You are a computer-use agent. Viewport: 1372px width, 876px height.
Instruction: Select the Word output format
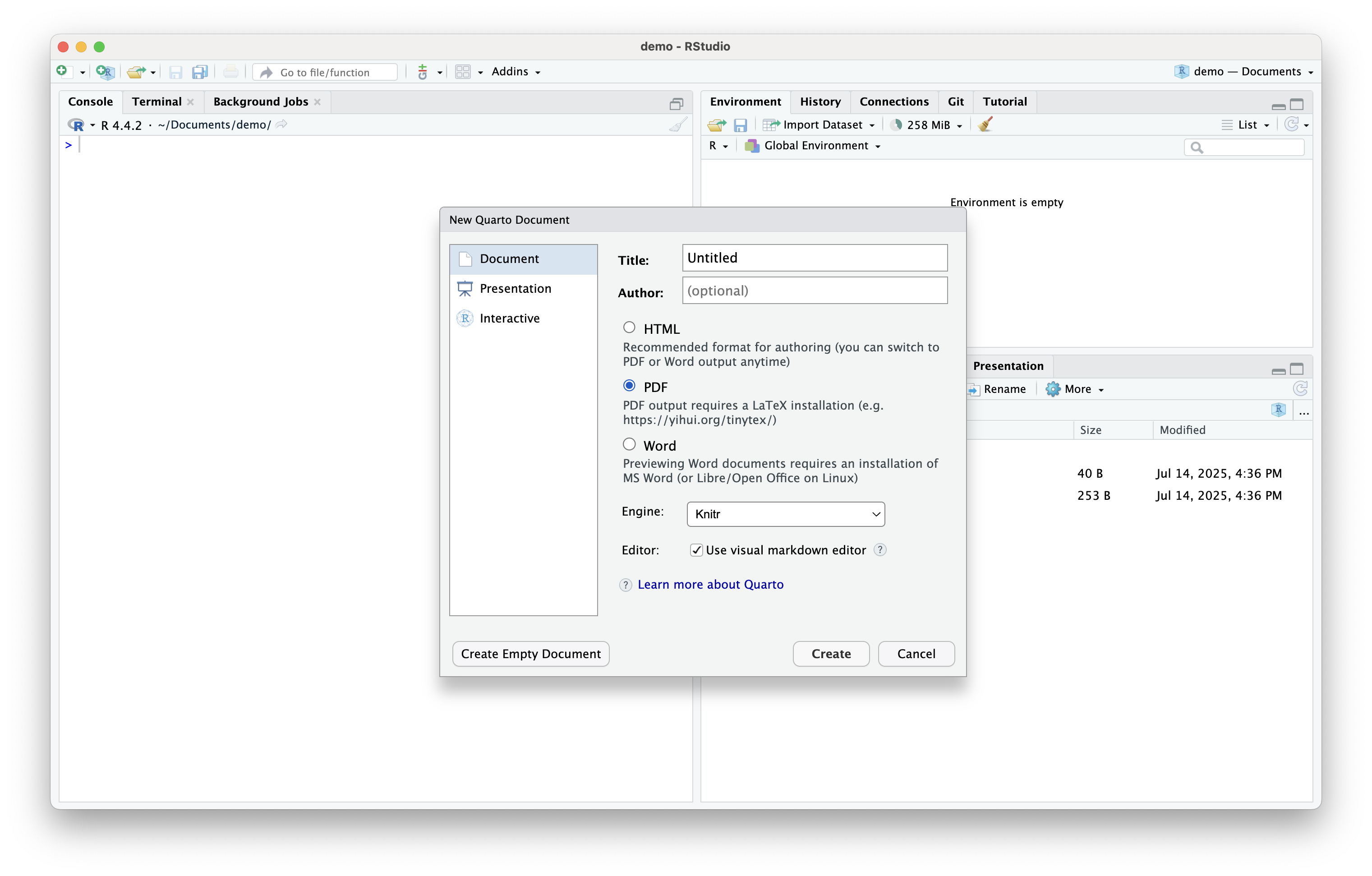[629, 445]
